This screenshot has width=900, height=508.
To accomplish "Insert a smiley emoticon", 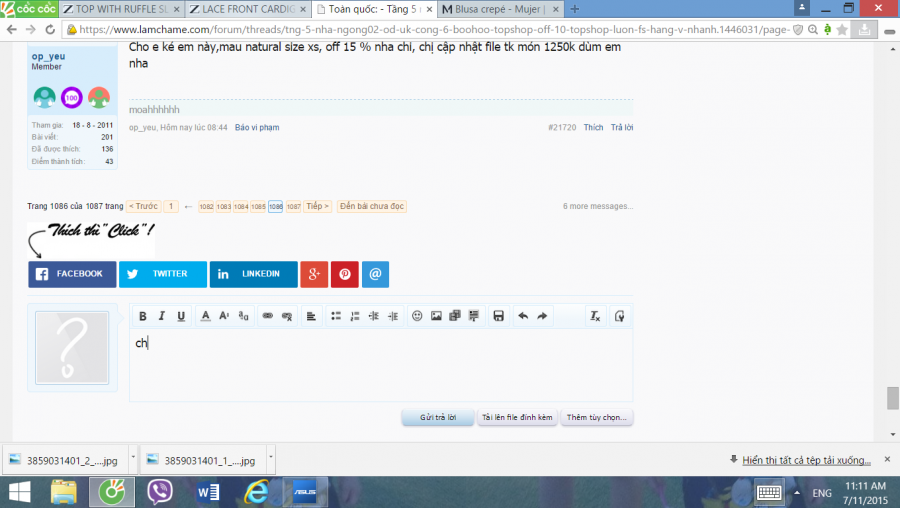I will [417, 316].
